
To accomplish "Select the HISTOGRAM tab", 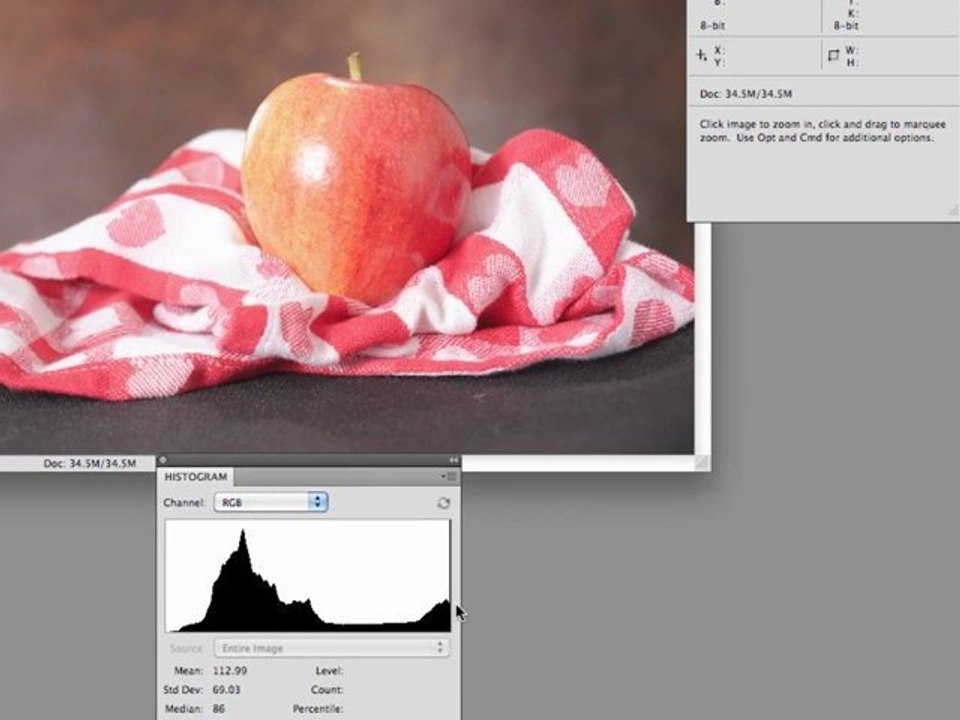I will click(195, 476).
